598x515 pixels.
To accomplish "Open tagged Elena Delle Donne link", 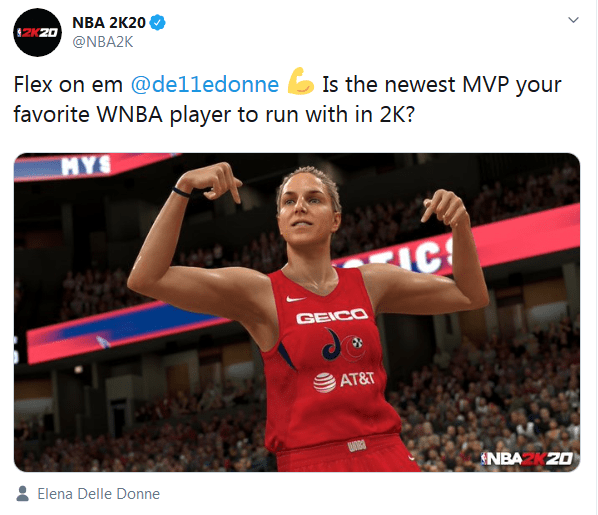I will (98, 494).
